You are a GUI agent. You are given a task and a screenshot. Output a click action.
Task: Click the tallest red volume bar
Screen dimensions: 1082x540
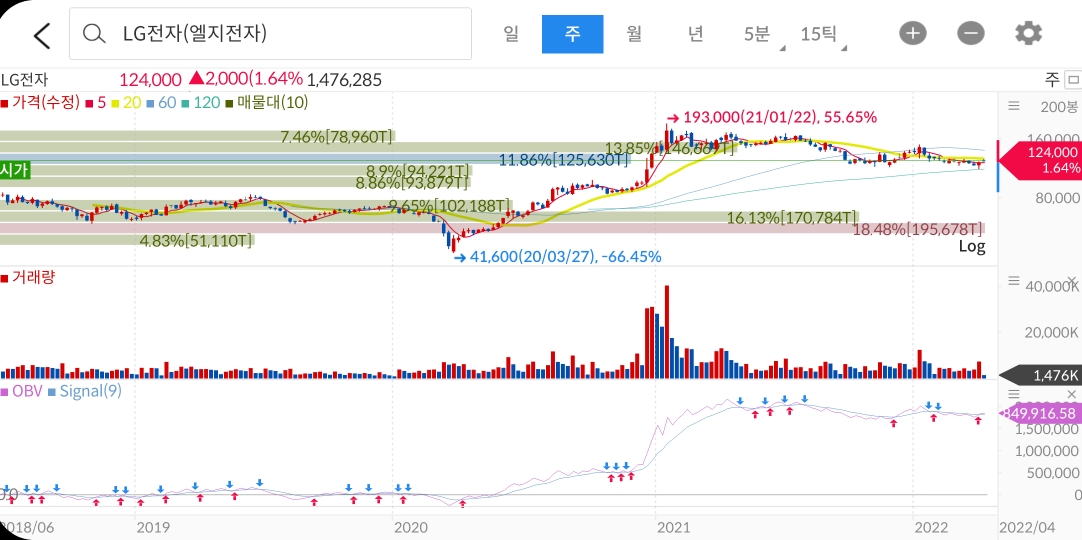(667, 332)
